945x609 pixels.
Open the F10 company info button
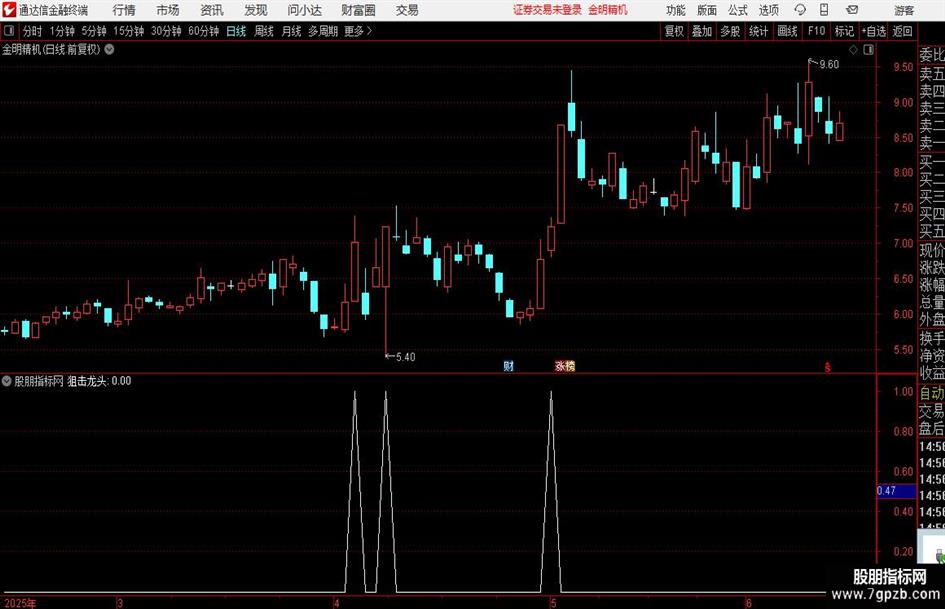coord(817,31)
